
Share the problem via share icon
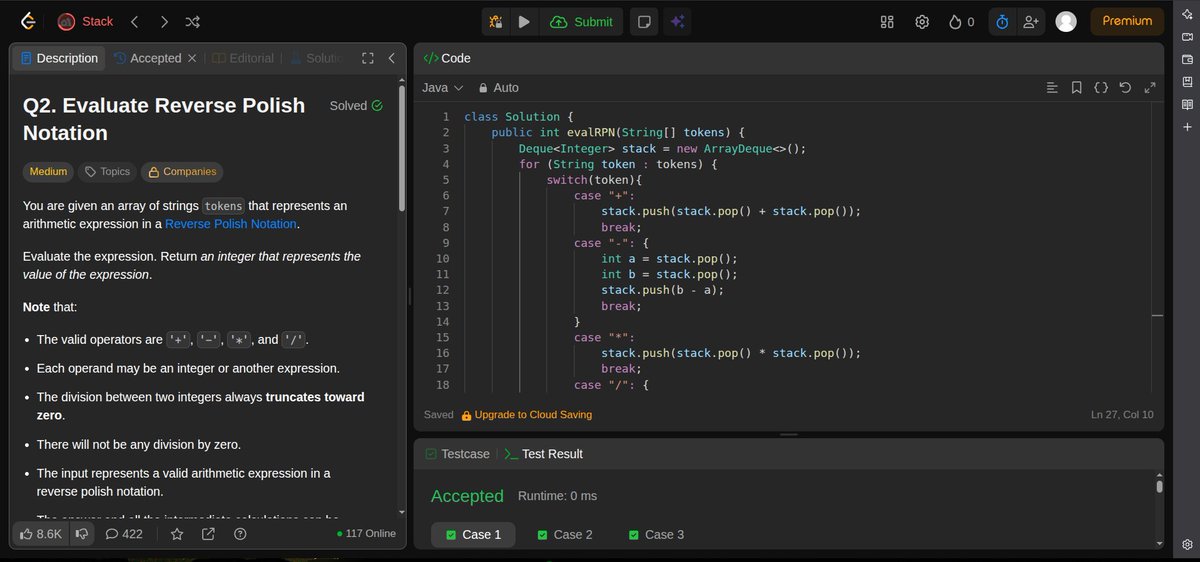tap(208, 534)
